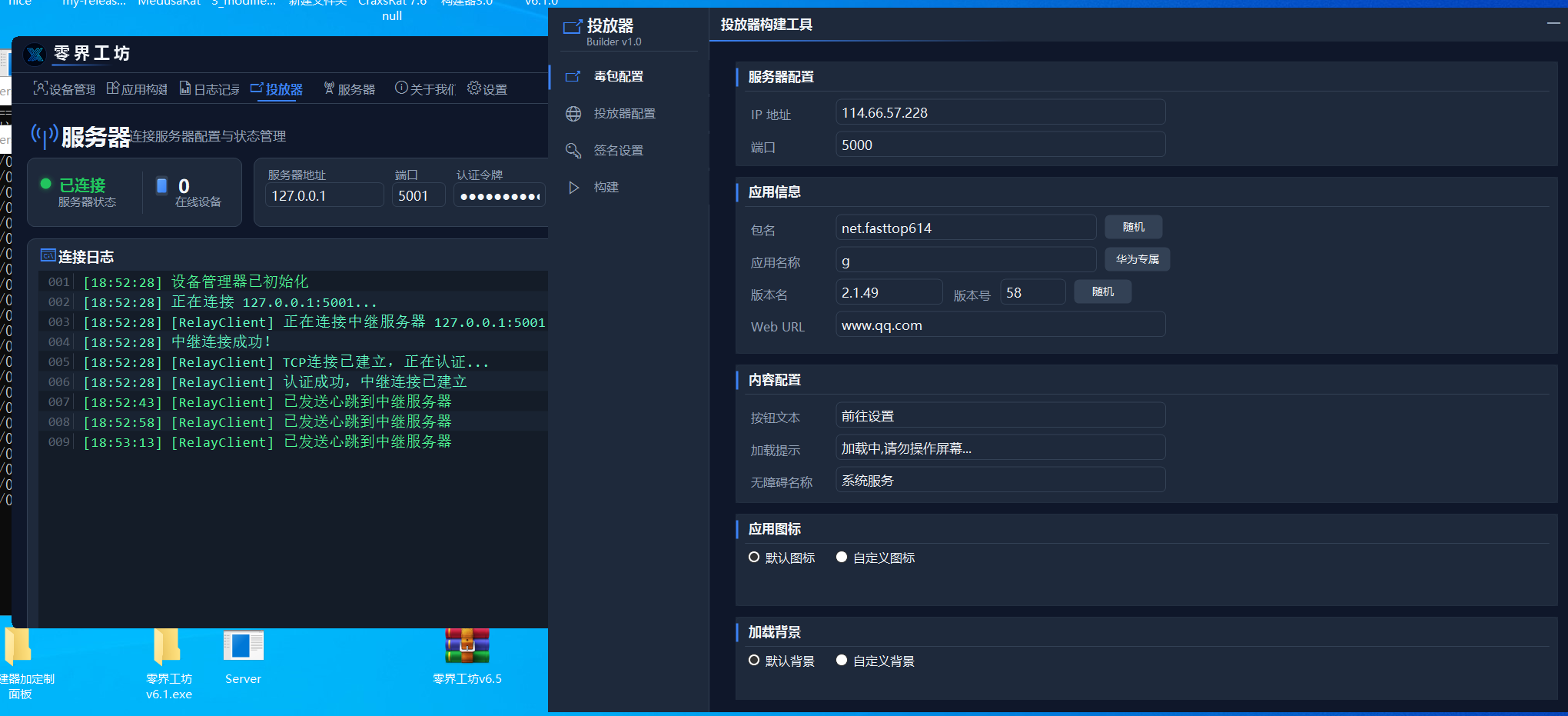
Task: Choose the 默认背景 radio option
Action: tap(754, 661)
